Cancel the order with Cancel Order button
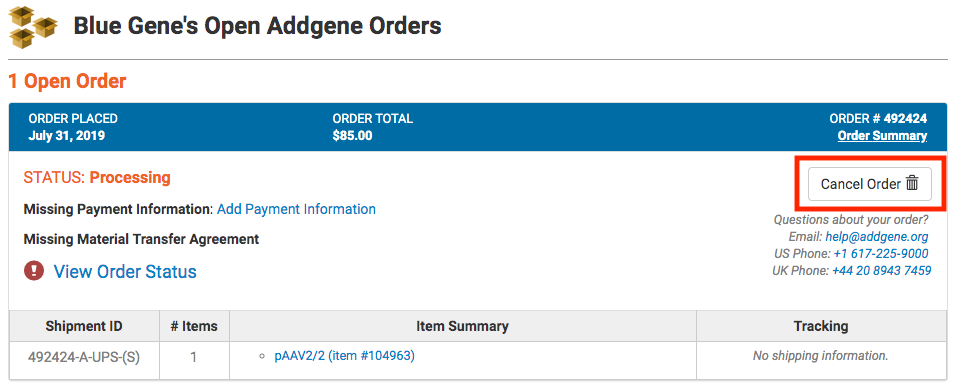This screenshot has width=953, height=390. tap(869, 183)
